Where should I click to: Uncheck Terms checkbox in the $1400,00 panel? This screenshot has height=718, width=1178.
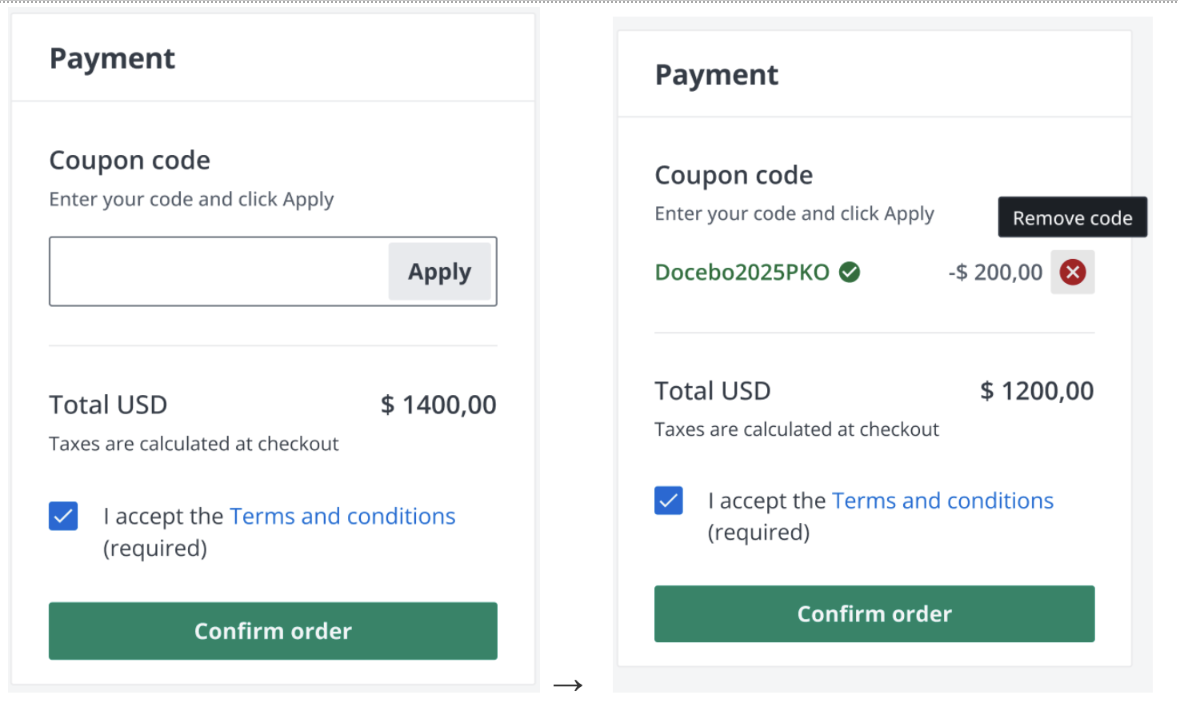click(63, 516)
